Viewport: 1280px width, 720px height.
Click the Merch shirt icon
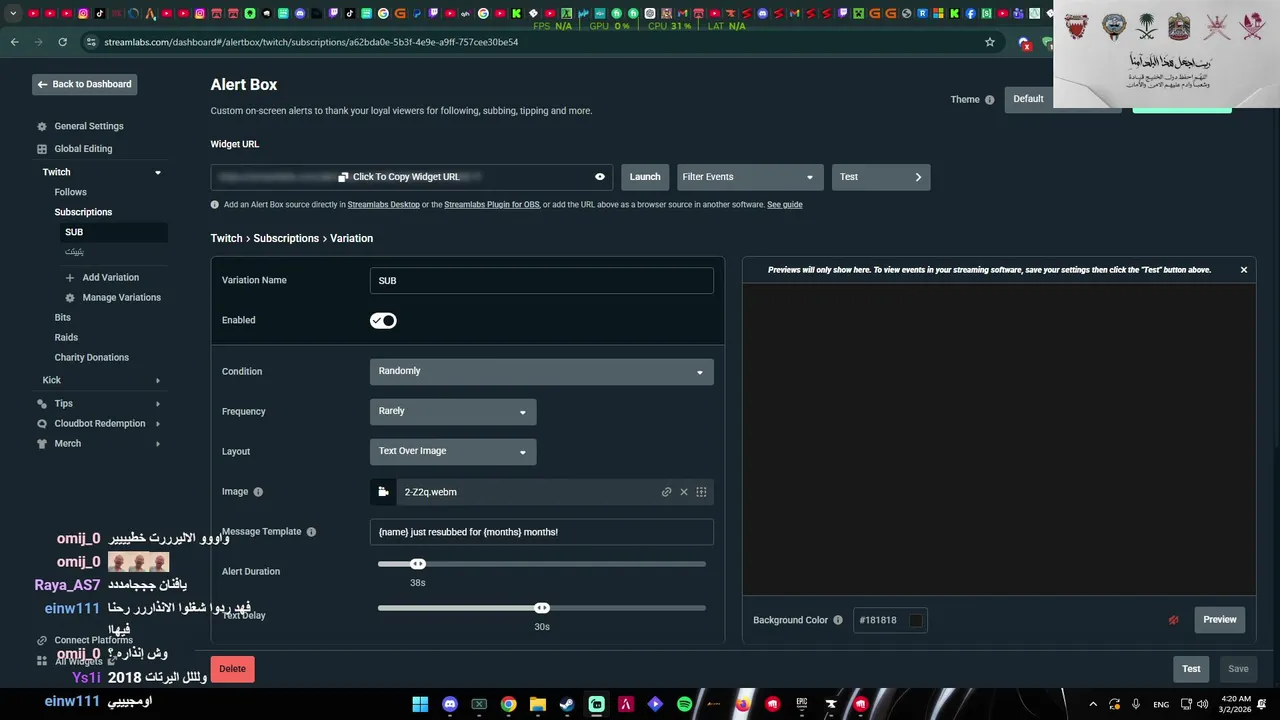click(x=42, y=444)
